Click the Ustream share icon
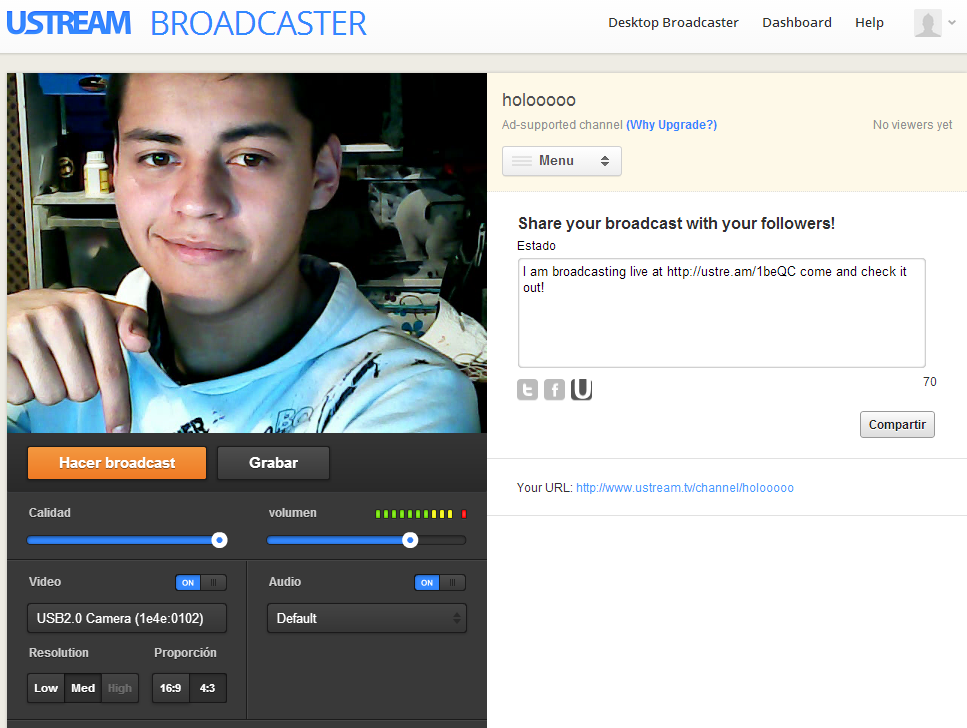967x728 pixels. pyautogui.click(x=582, y=389)
